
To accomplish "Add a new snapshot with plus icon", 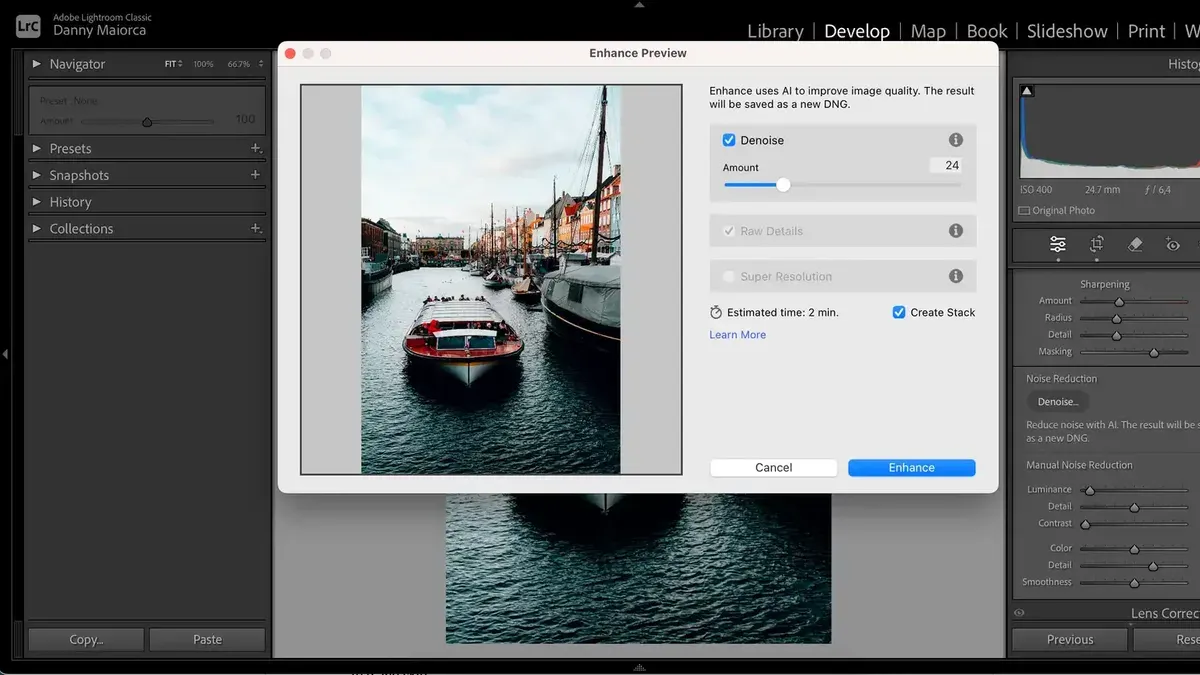I will tap(255, 175).
